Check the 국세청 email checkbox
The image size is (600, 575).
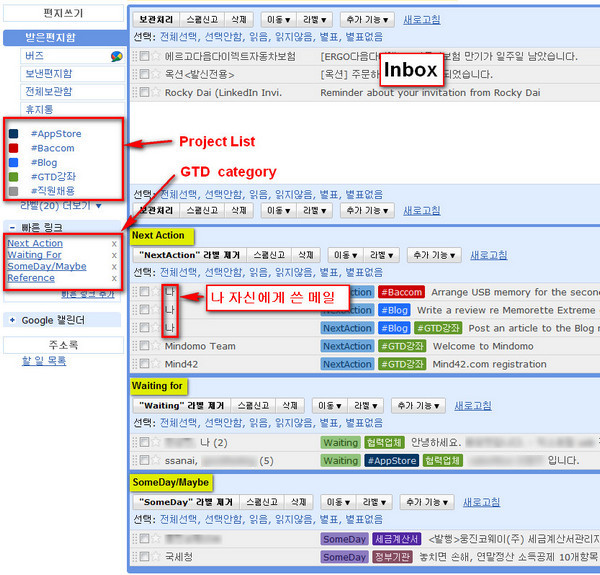click(x=144, y=557)
